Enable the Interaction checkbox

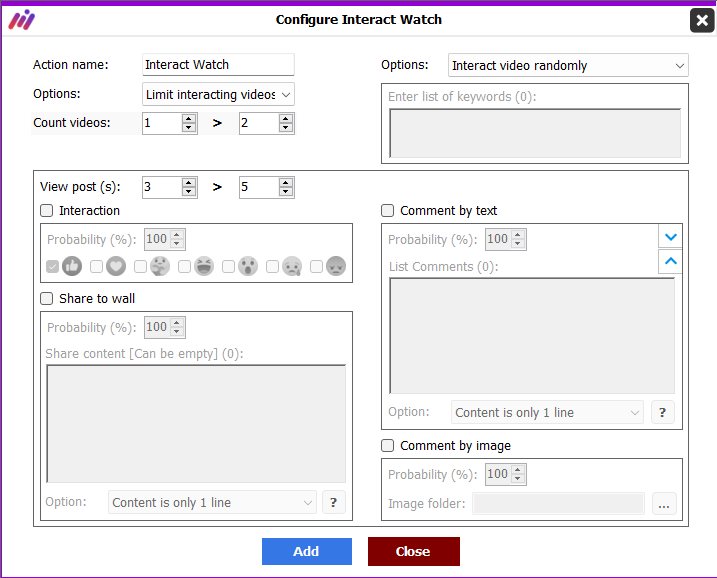pos(47,210)
